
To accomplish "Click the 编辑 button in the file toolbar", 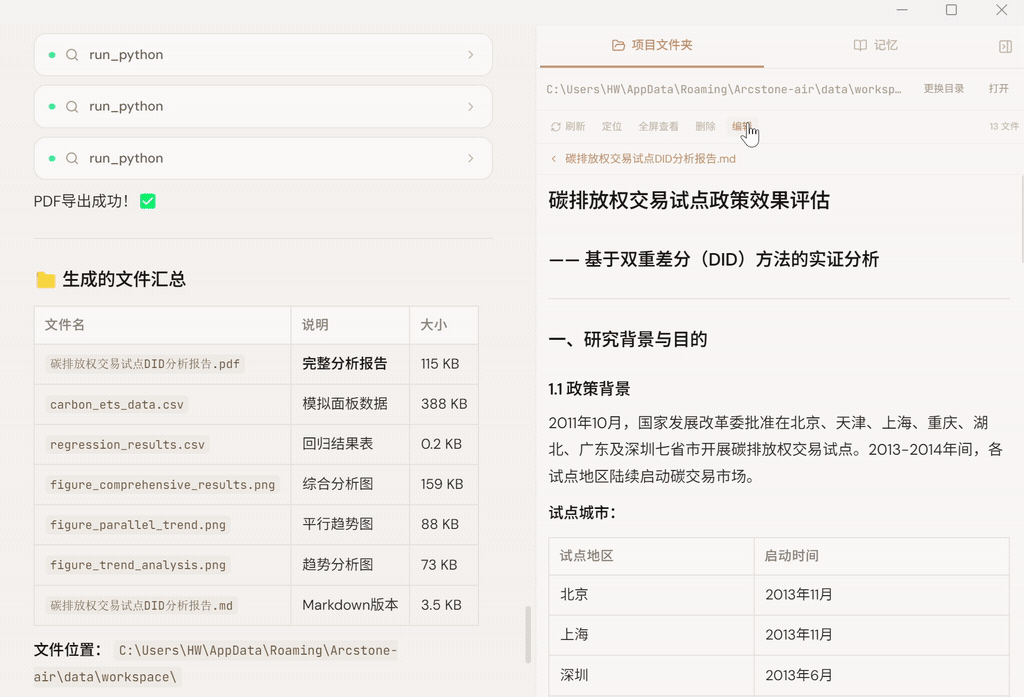I will tap(741, 127).
